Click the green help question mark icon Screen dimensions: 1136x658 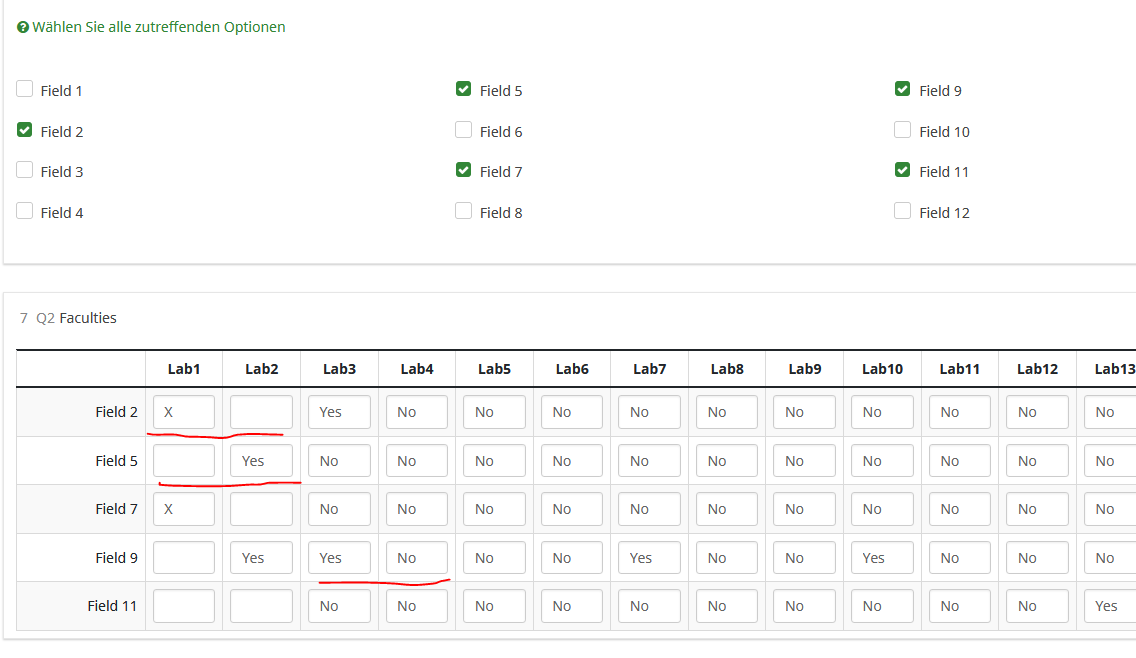coord(23,28)
